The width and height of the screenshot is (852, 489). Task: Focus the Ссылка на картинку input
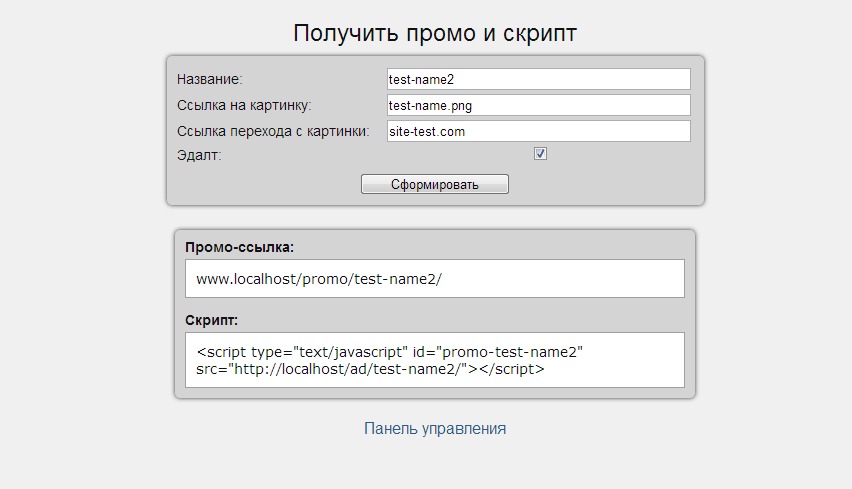[538, 105]
